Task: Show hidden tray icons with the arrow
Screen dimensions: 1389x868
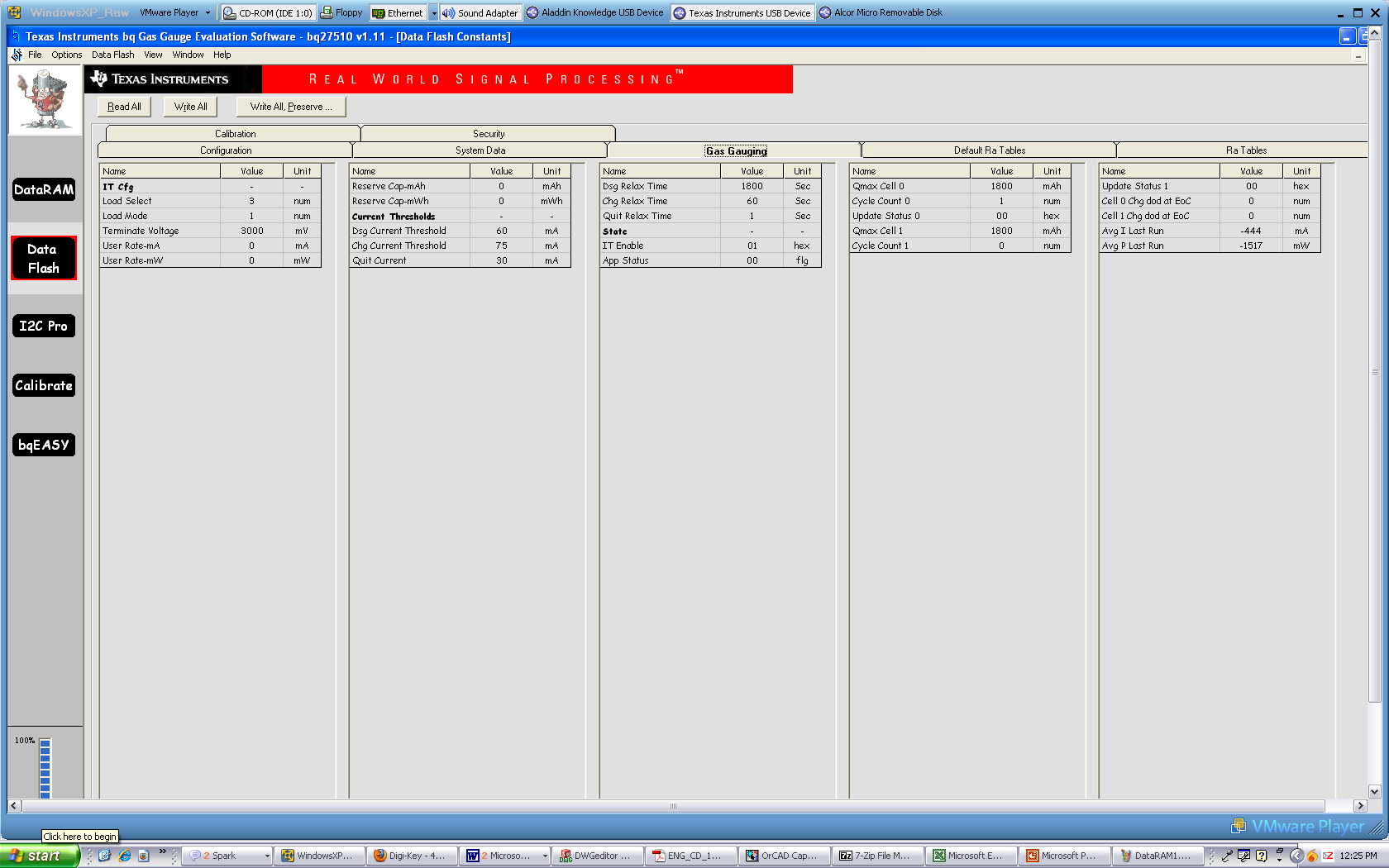Action: (x=1296, y=856)
